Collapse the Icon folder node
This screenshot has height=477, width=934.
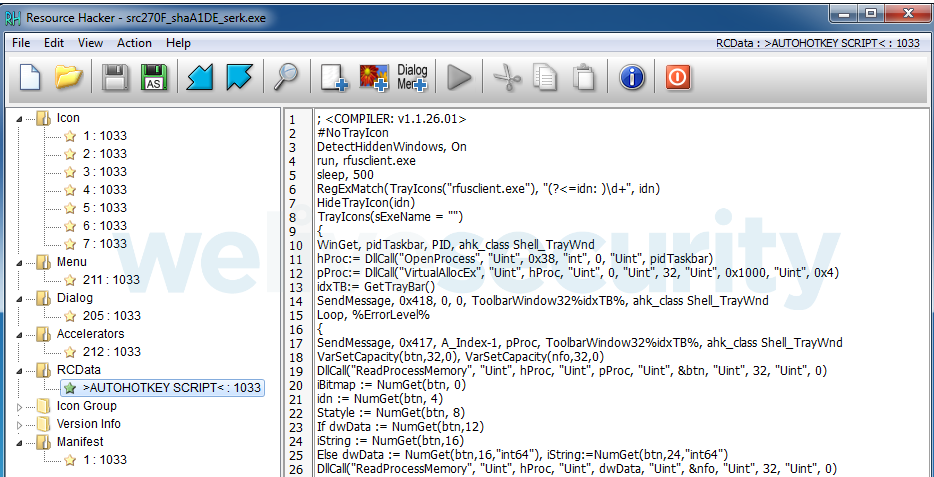tap(22, 118)
